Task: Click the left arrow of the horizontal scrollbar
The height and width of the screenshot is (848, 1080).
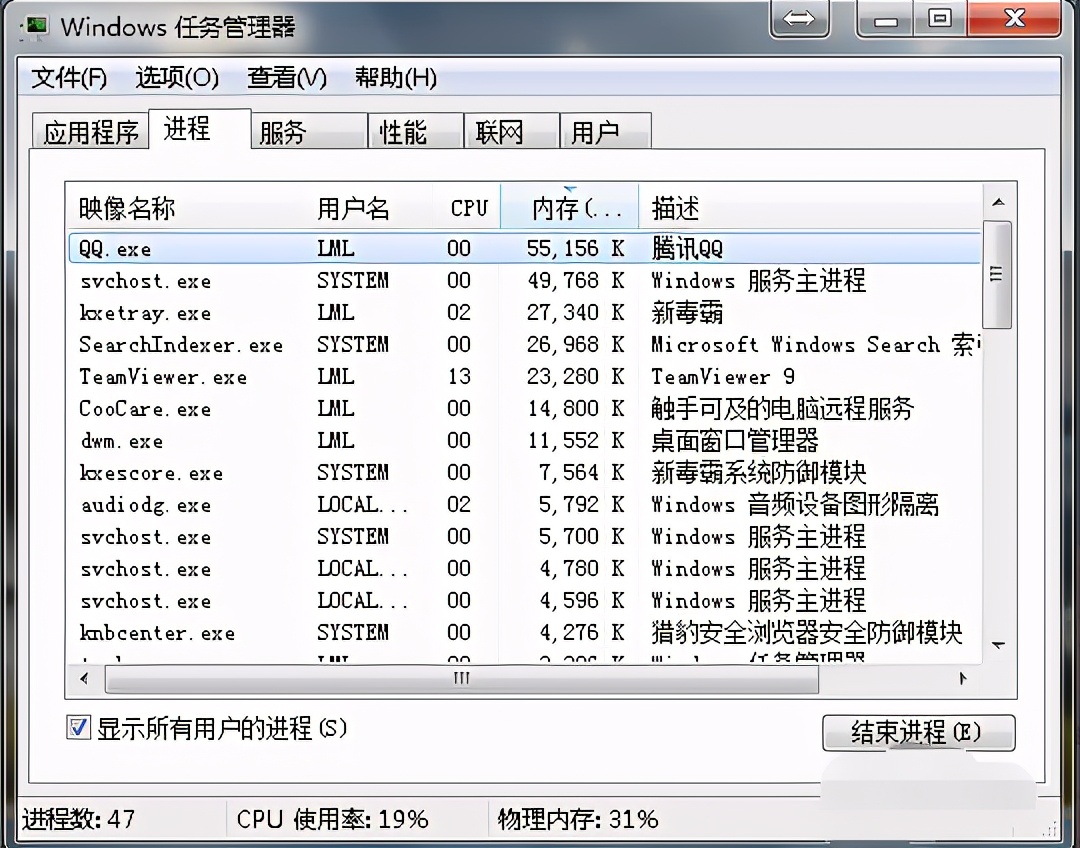Action: pos(84,678)
